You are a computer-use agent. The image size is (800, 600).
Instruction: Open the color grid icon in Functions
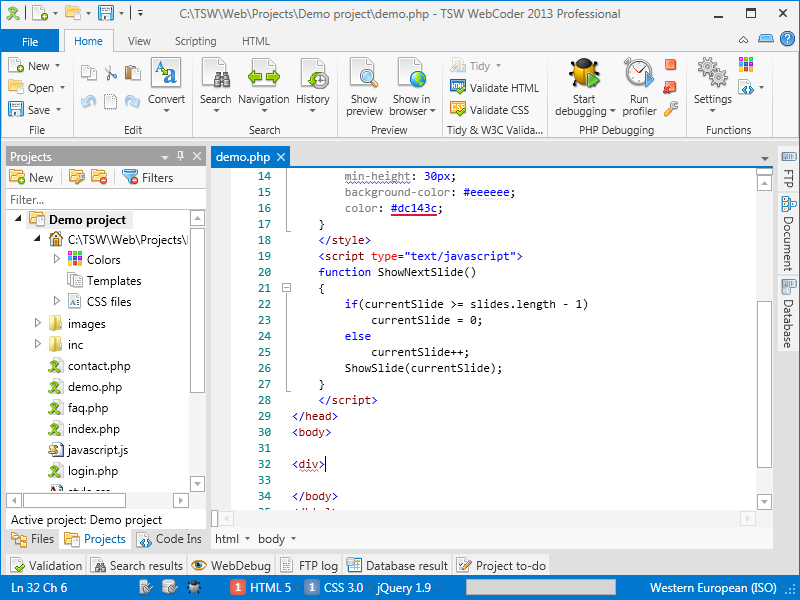[746, 65]
